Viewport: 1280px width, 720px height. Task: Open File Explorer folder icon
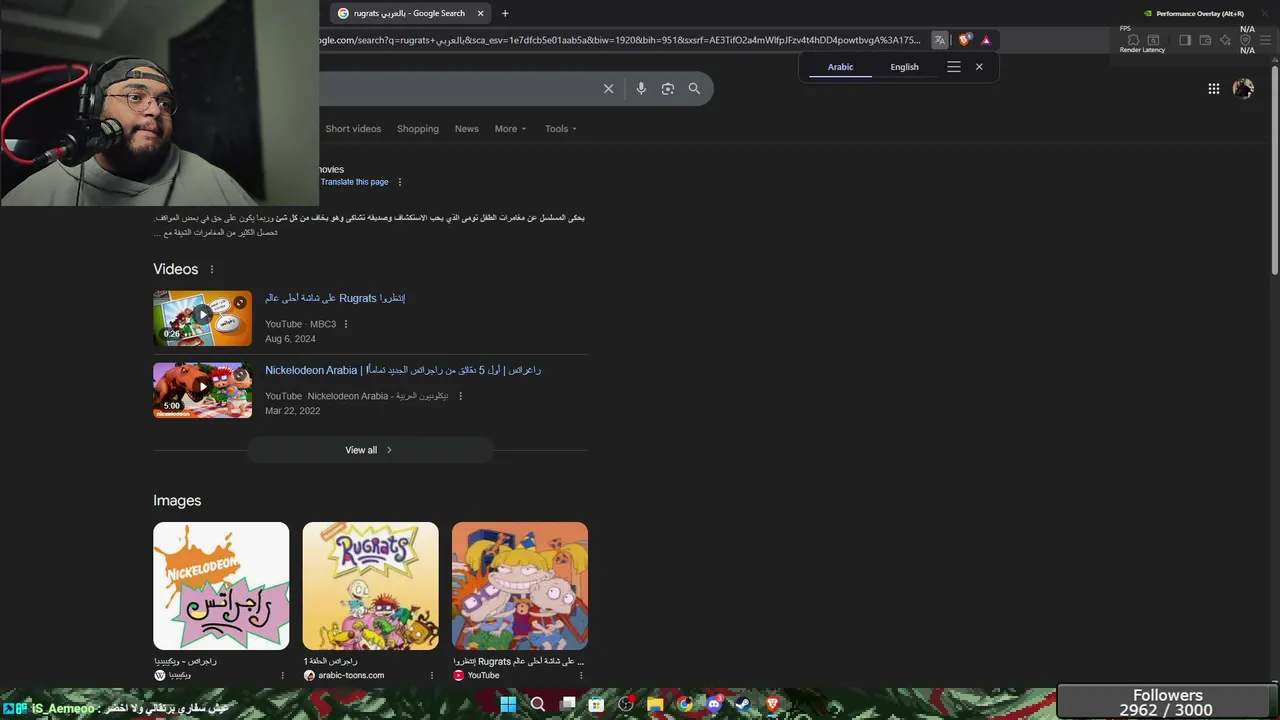click(x=655, y=704)
